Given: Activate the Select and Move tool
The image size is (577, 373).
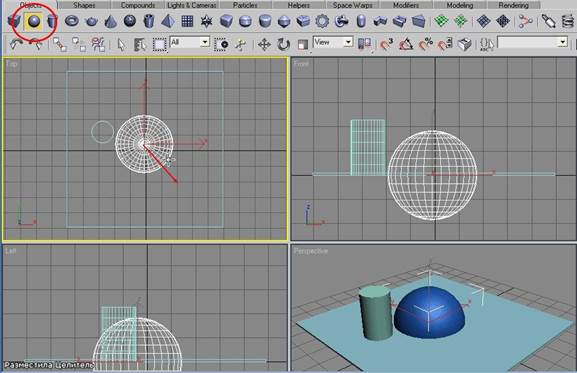Looking at the screenshot, I should [x=264, y=45].
